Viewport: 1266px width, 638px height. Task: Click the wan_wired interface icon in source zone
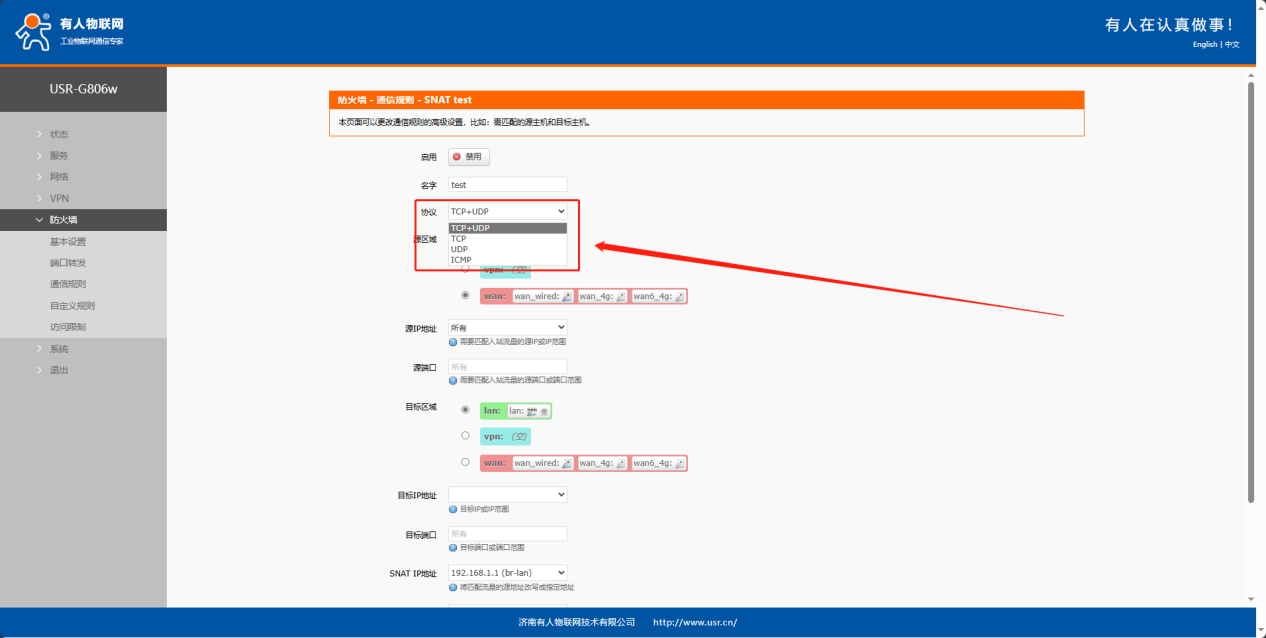[x=566, y=296]
